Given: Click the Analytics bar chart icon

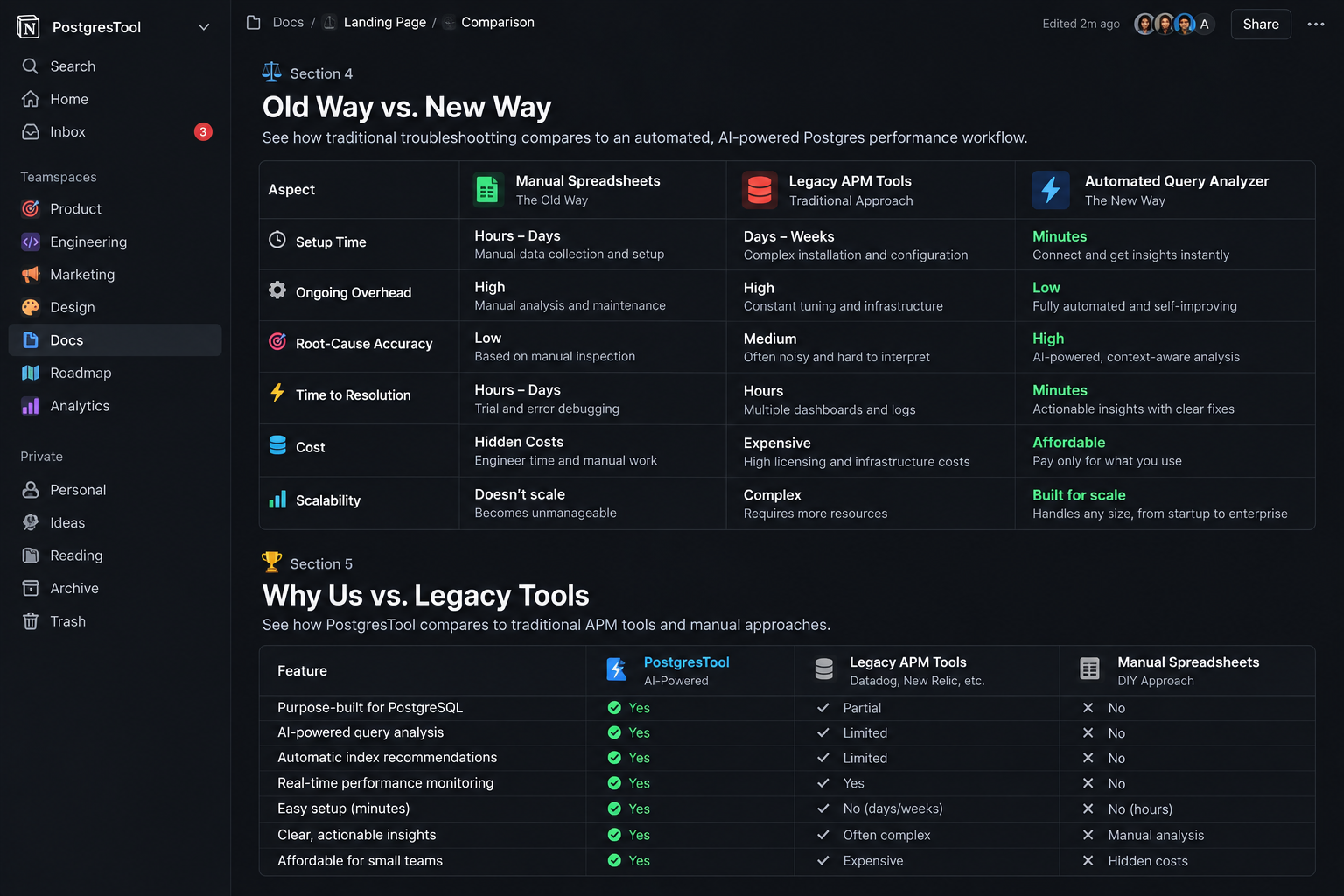Looking at the screenshot, I should tap(31, 406).
